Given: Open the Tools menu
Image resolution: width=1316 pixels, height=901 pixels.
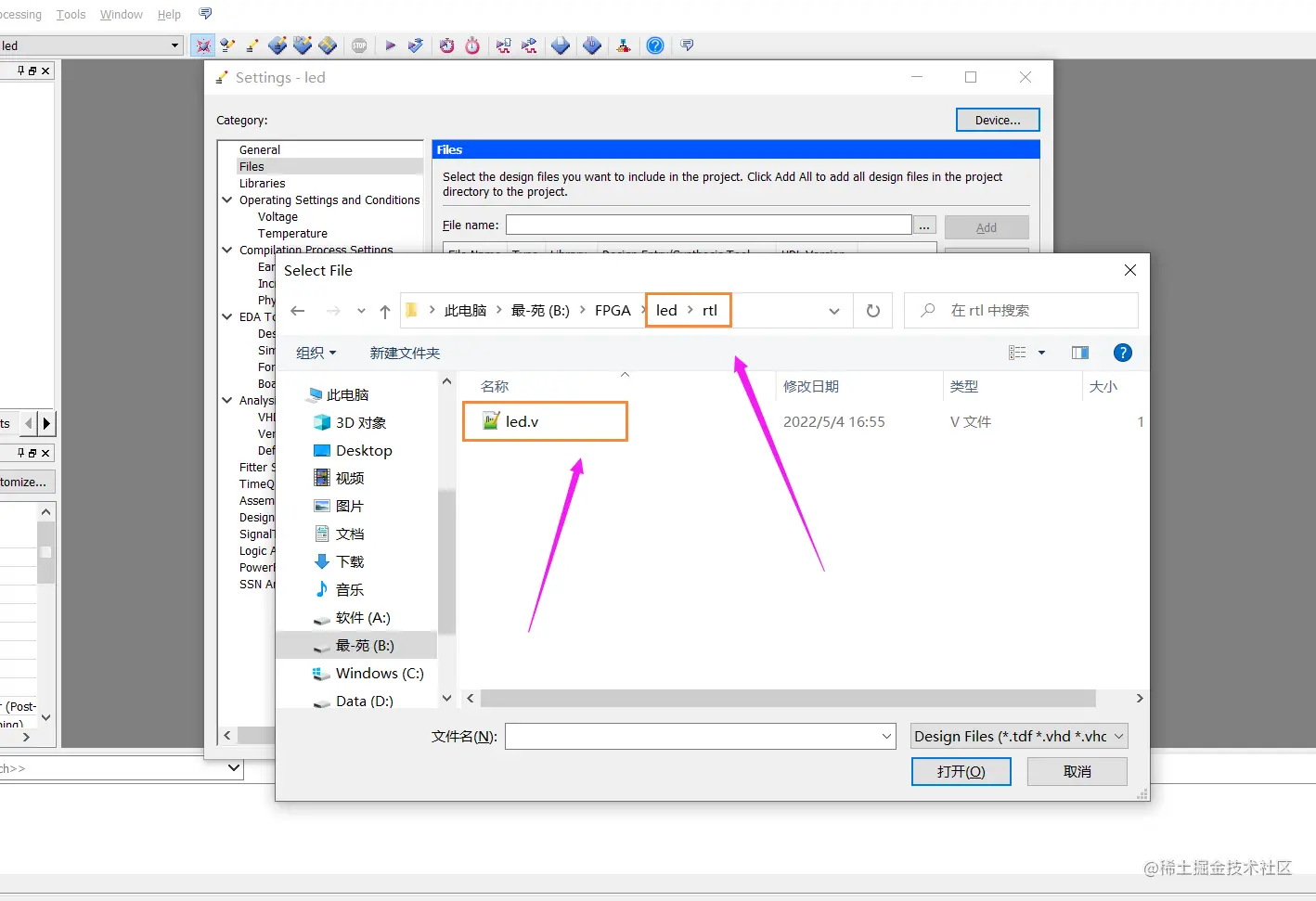Looking at the screenshot, I should (x=71, y=15).
